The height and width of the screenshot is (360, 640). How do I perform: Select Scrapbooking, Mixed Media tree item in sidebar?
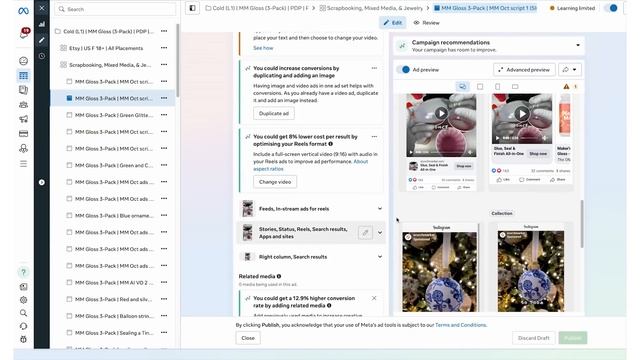[106, 65]
